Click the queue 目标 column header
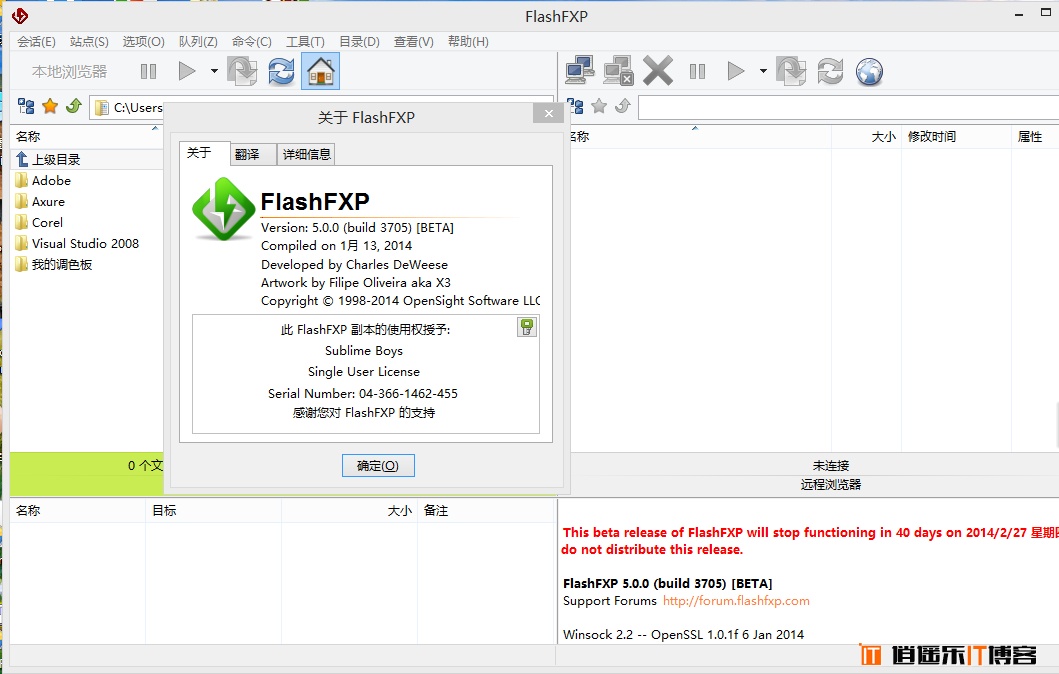Image resolution: width=1059 pixels, height=674 pixels. click(213, 511)
